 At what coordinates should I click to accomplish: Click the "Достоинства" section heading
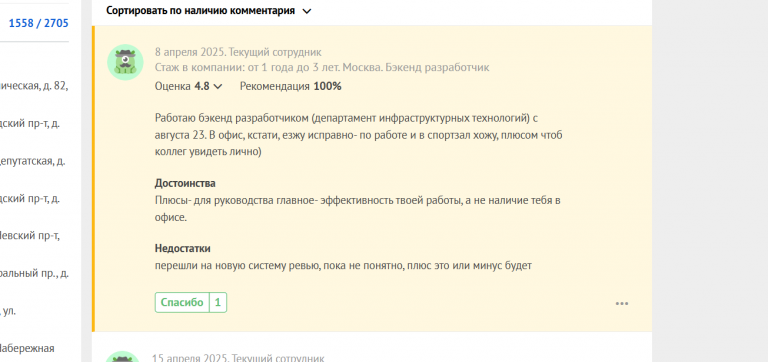[x=185, y=183]
